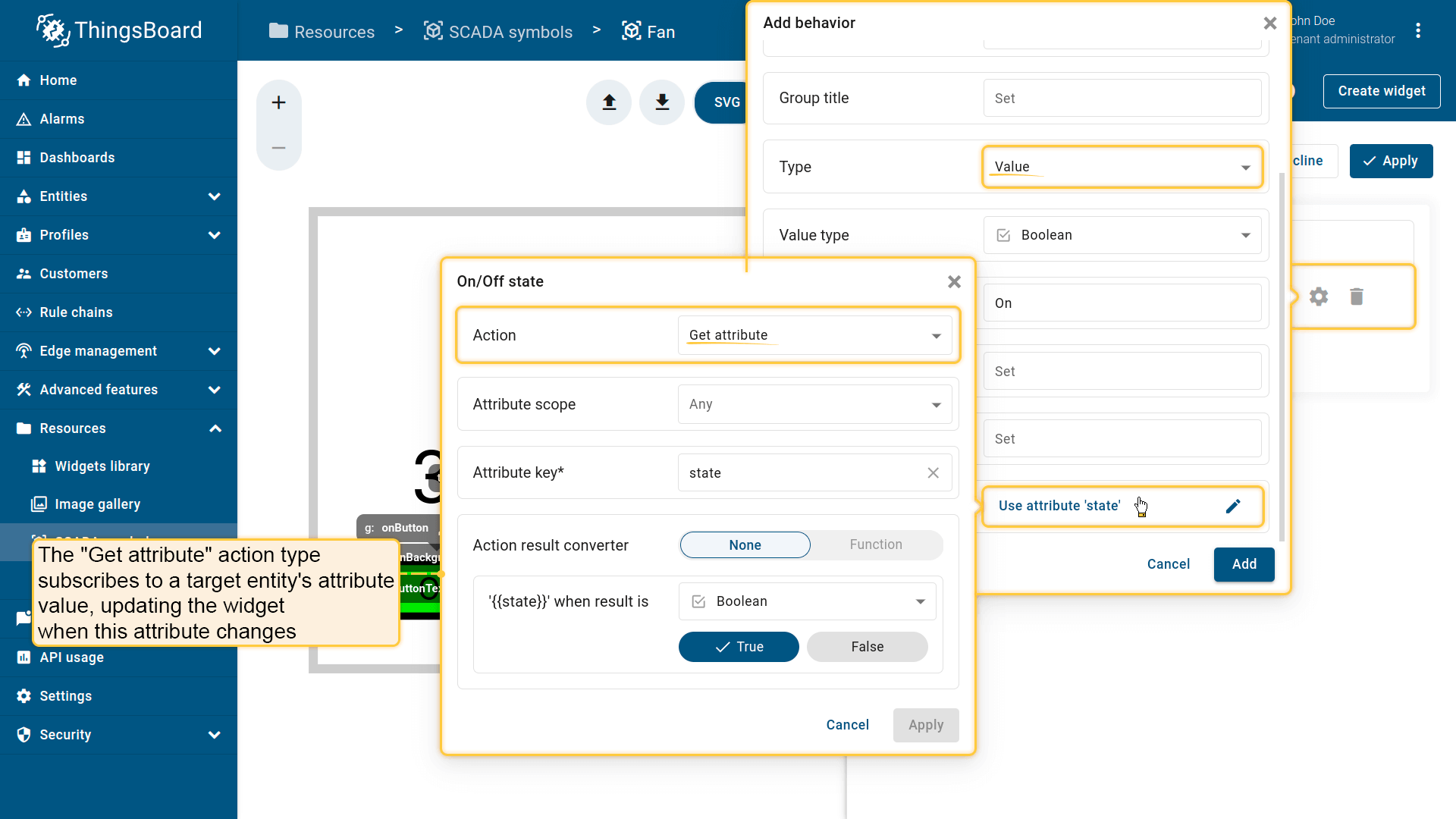This screenshot has height=819, width=1456.
Task: Click the pencil edit icon for attribute 'state'
Action: 1233,507
